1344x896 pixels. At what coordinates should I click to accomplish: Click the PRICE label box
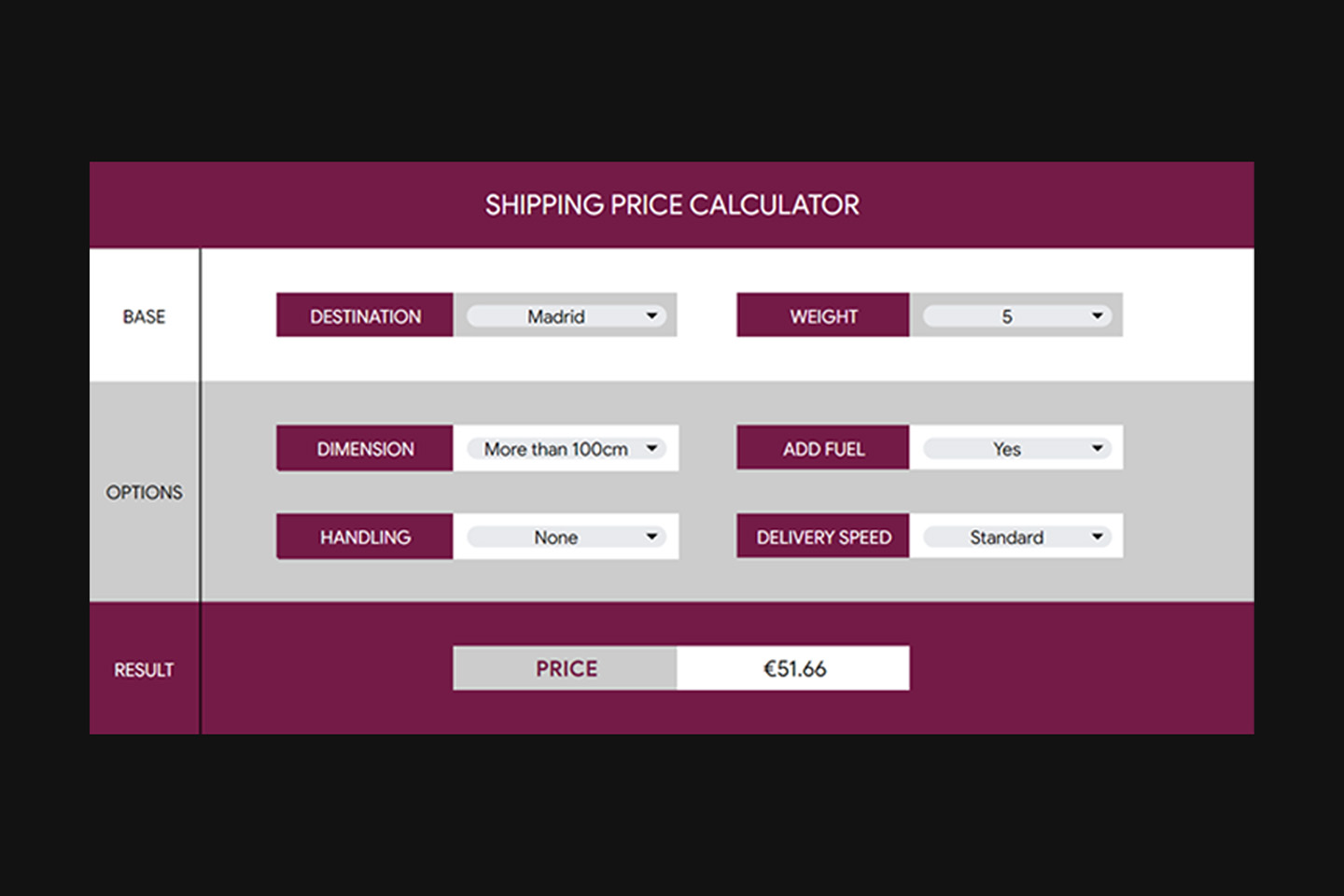tap(566, 668)
